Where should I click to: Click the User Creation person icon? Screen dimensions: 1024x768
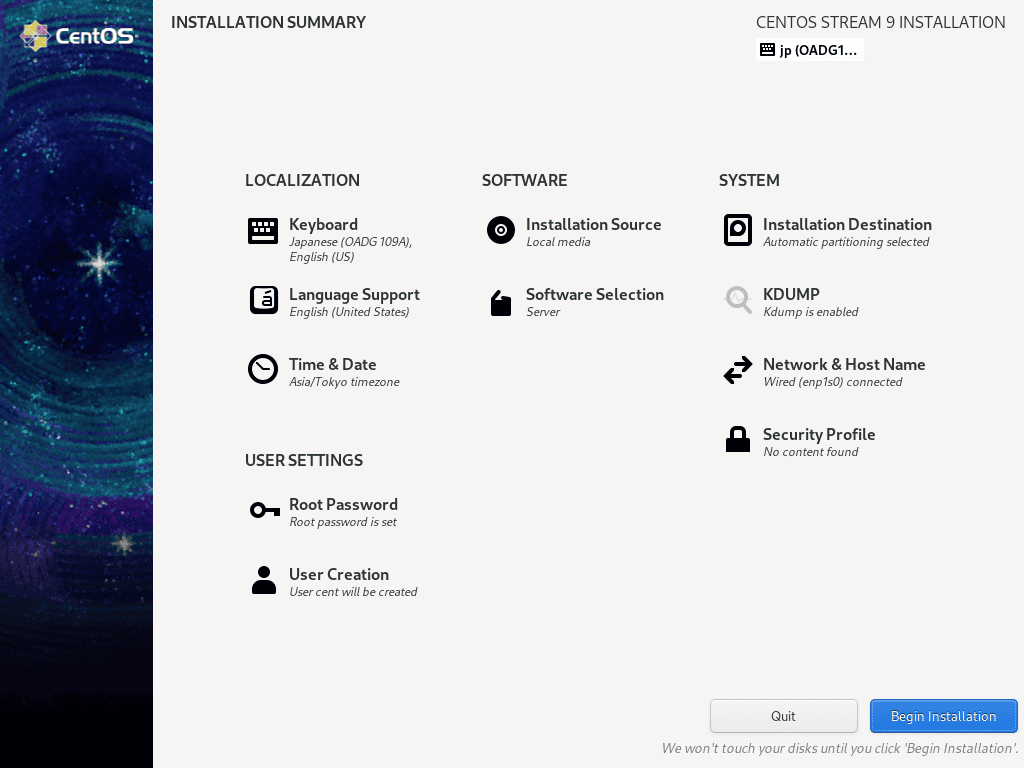[x=264, y=580]
